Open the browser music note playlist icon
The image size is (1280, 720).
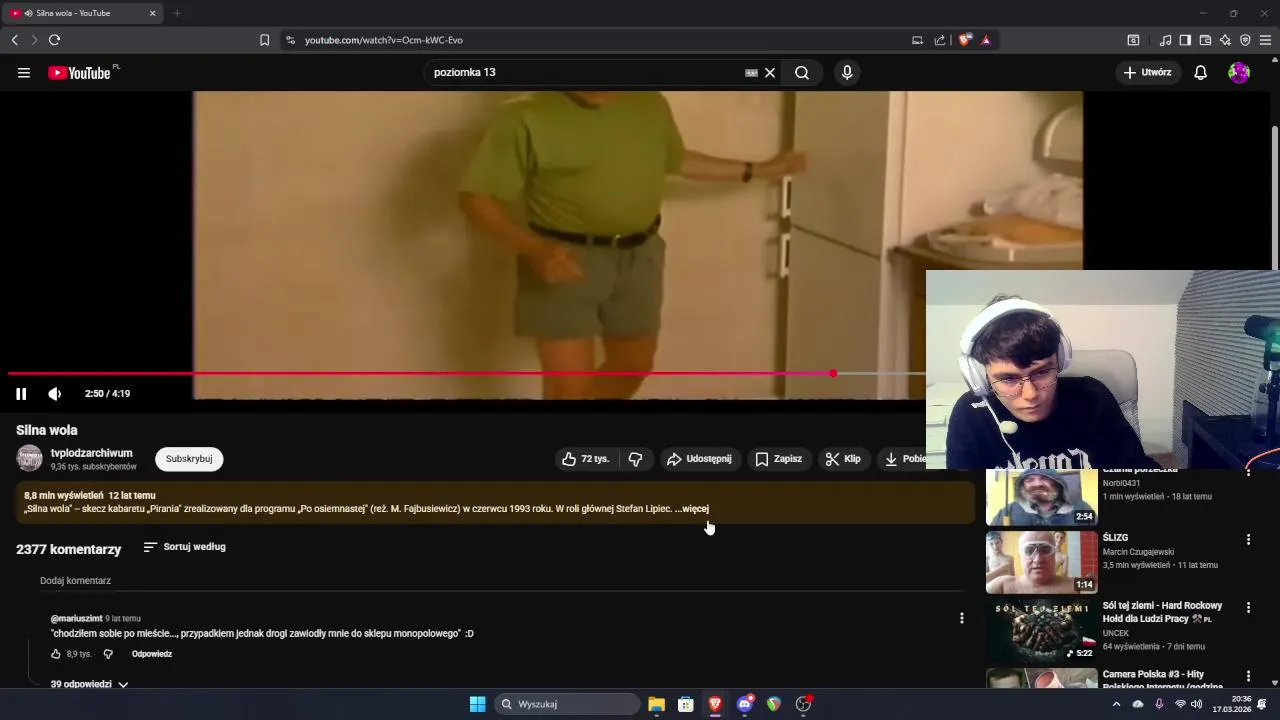1165,40
